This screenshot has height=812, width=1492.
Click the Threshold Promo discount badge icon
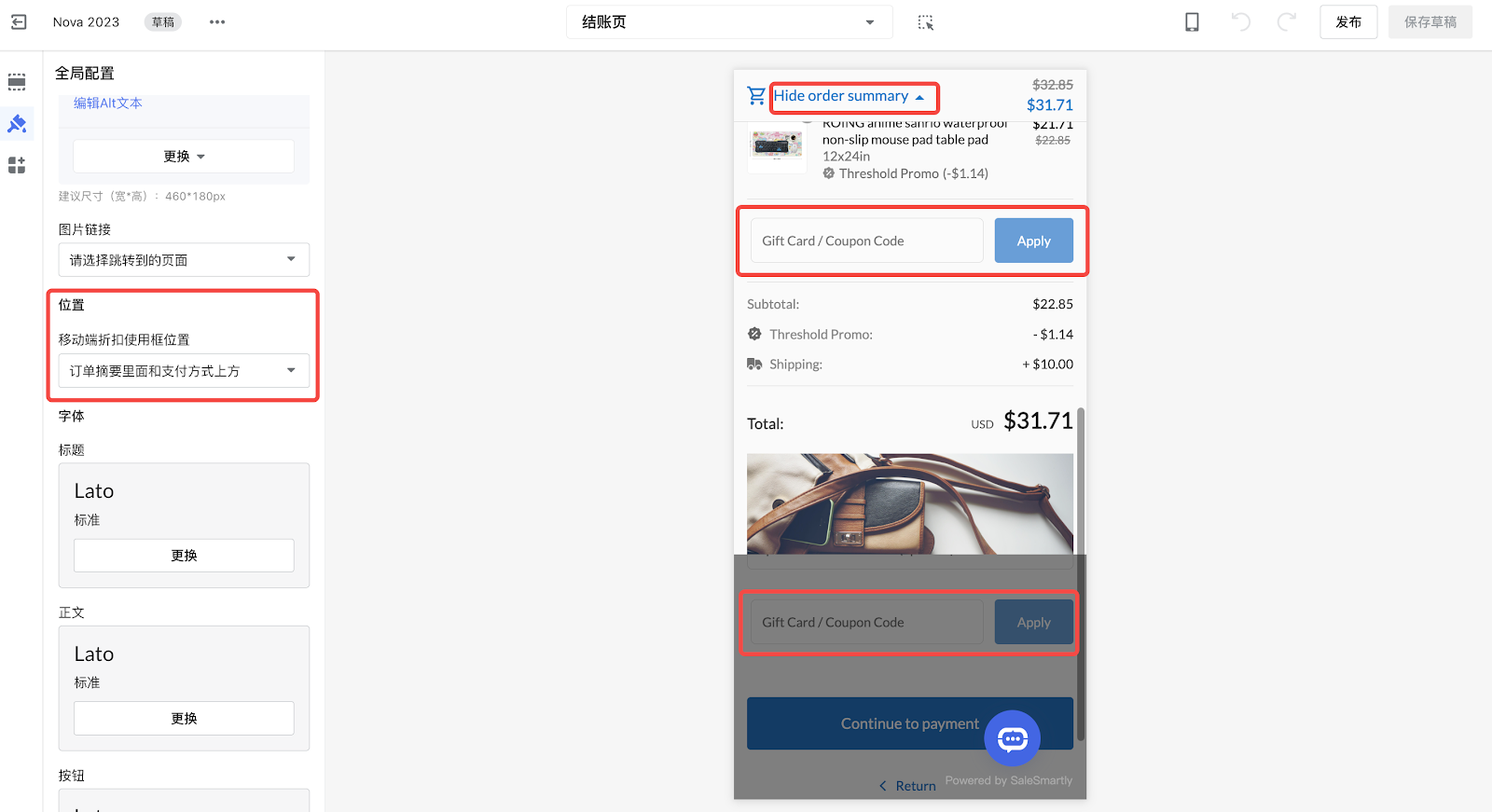(x=754, y=334)
